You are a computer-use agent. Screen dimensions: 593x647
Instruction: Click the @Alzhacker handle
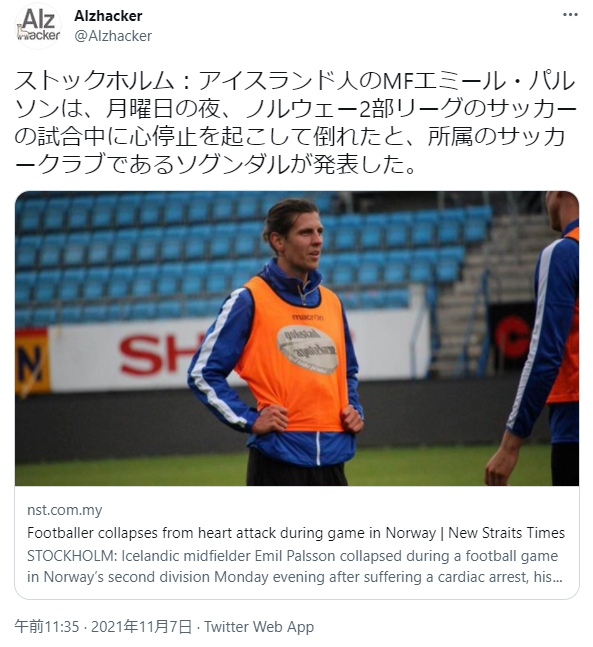(113, 36)
